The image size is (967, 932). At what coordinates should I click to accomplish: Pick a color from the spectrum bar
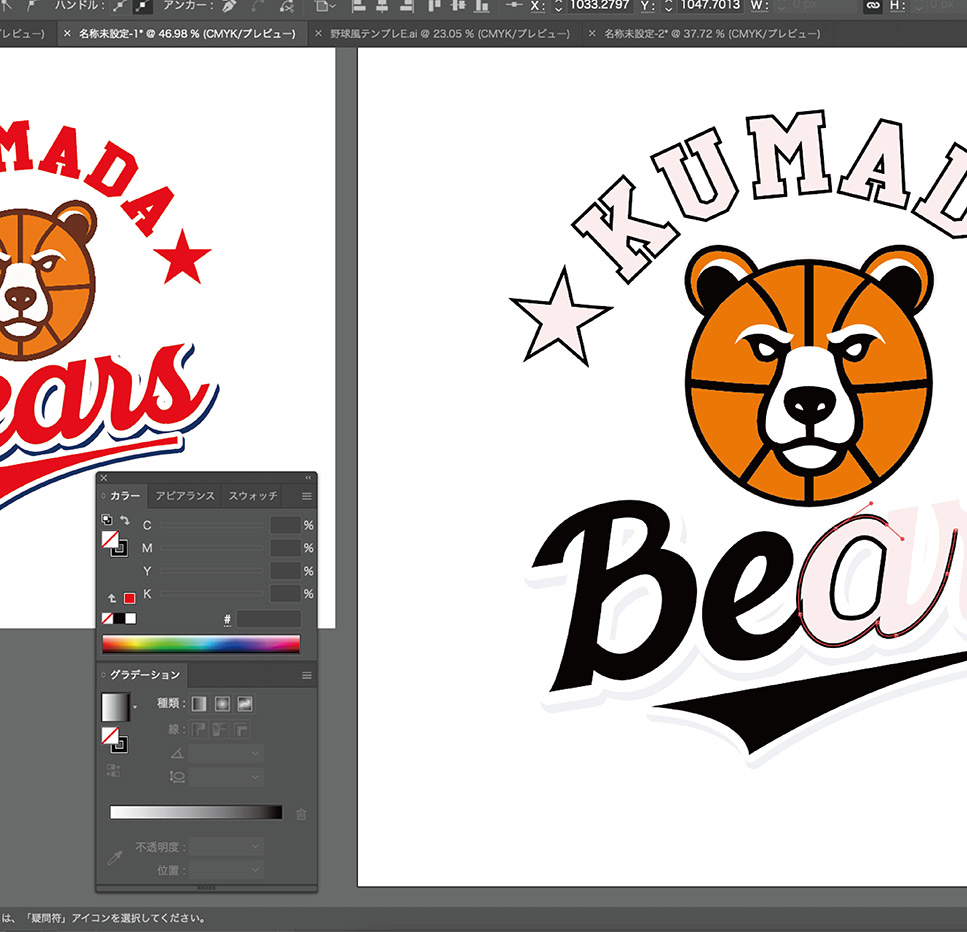201,644
